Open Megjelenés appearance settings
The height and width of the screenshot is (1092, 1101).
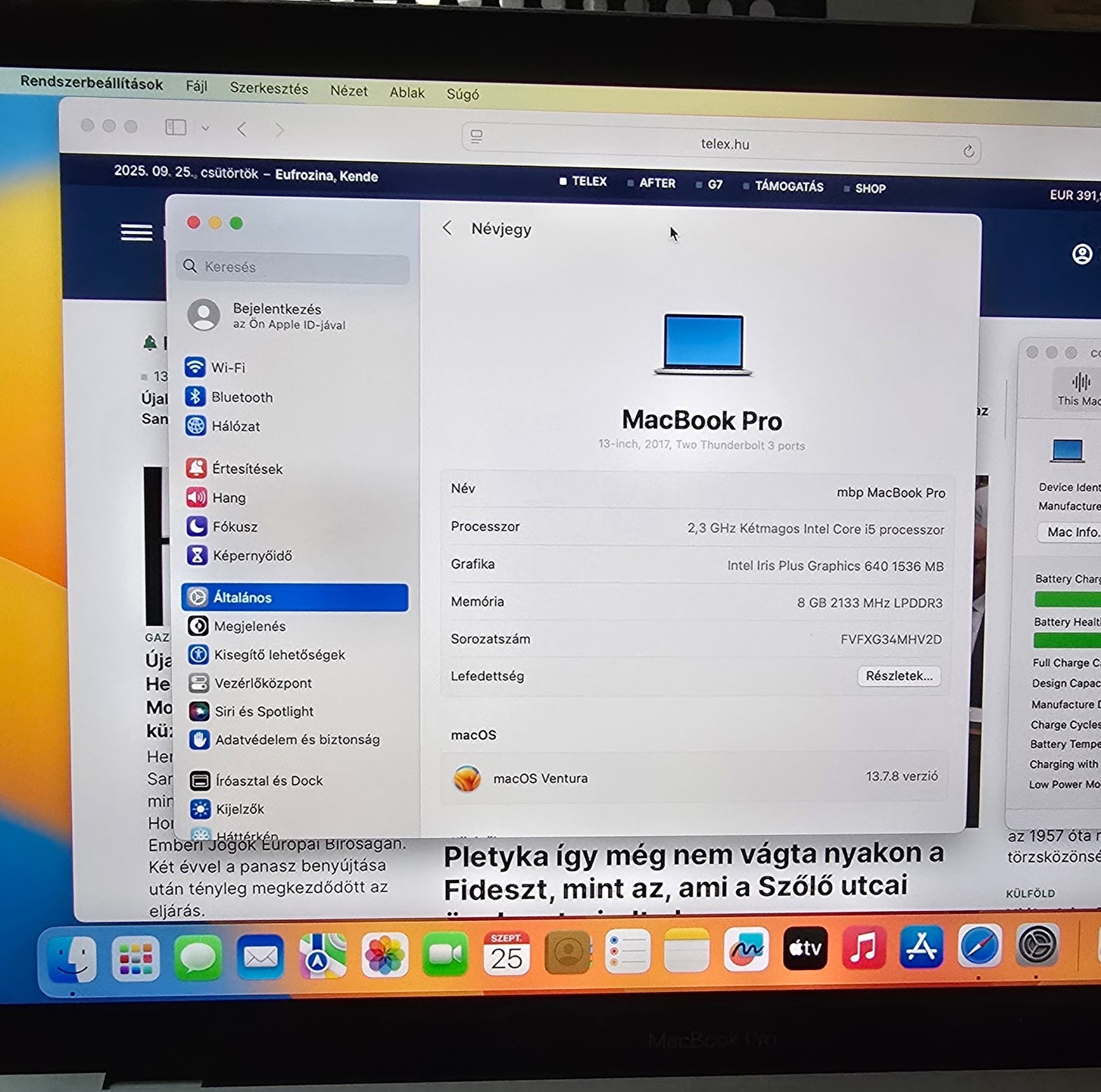[237, 626]
